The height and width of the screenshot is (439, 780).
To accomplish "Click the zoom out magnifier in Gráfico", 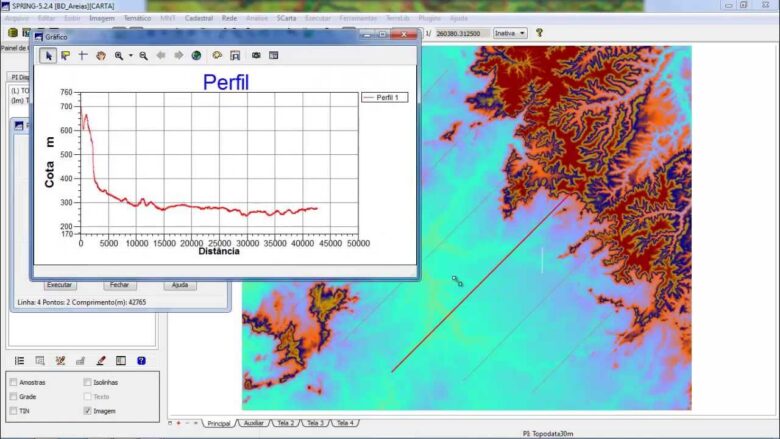I will [143, 56].
